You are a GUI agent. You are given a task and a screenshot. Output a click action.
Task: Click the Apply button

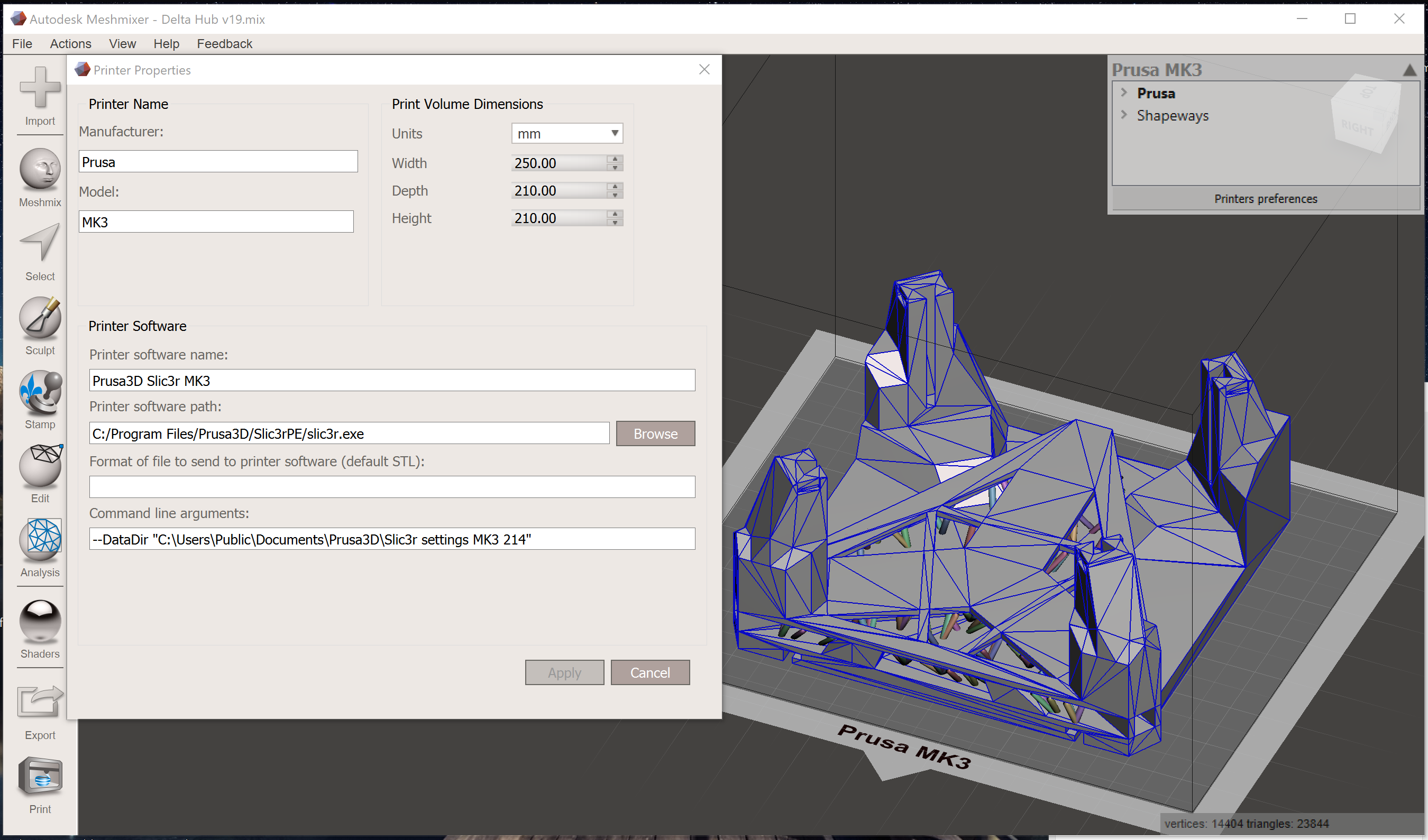[564, 672]
